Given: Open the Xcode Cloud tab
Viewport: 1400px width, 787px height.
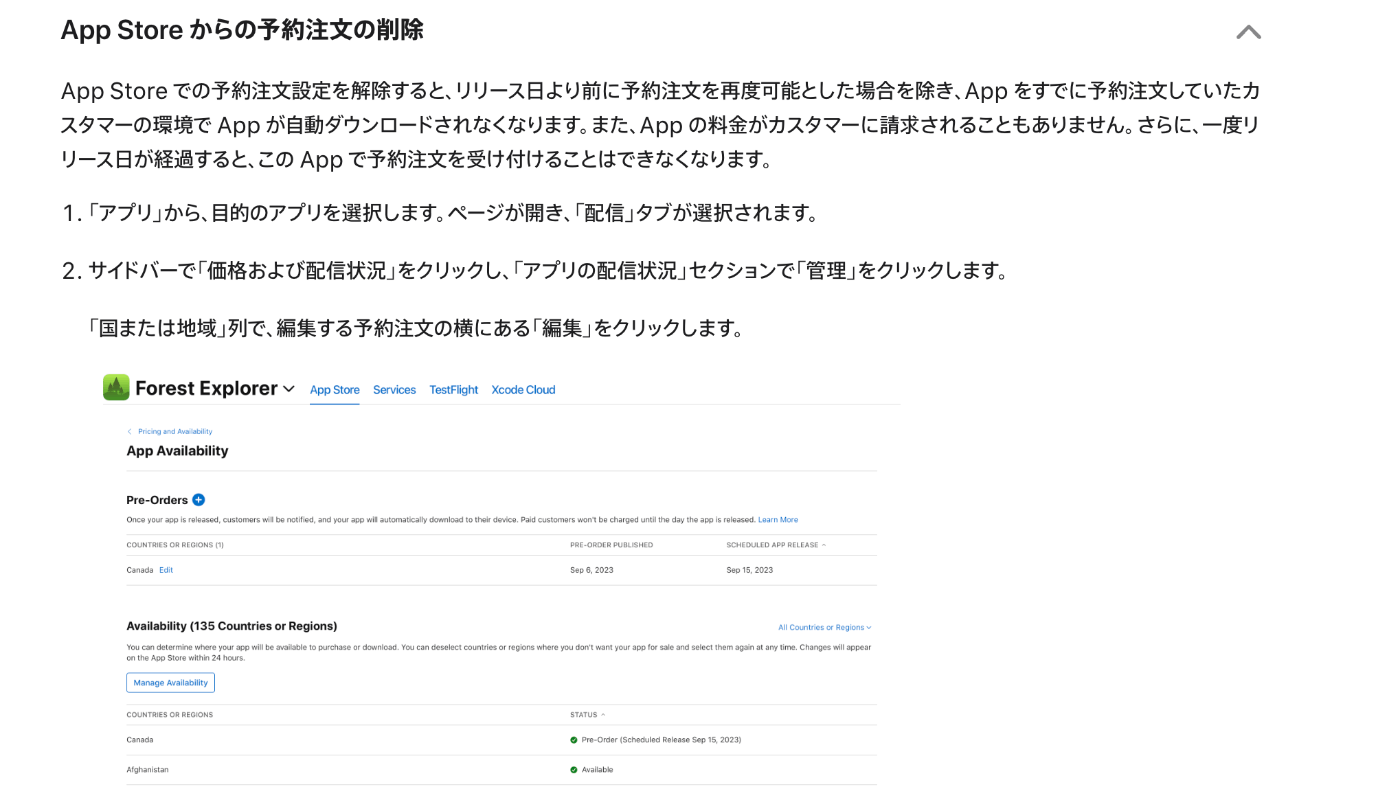Looking at the screenshot, I should pyautogui.click(x=523, y=390).
